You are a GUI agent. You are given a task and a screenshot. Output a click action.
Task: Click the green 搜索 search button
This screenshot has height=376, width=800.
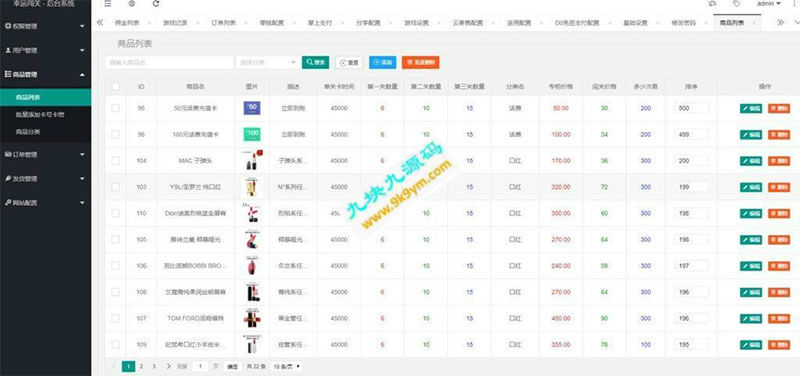pos(315,62)
